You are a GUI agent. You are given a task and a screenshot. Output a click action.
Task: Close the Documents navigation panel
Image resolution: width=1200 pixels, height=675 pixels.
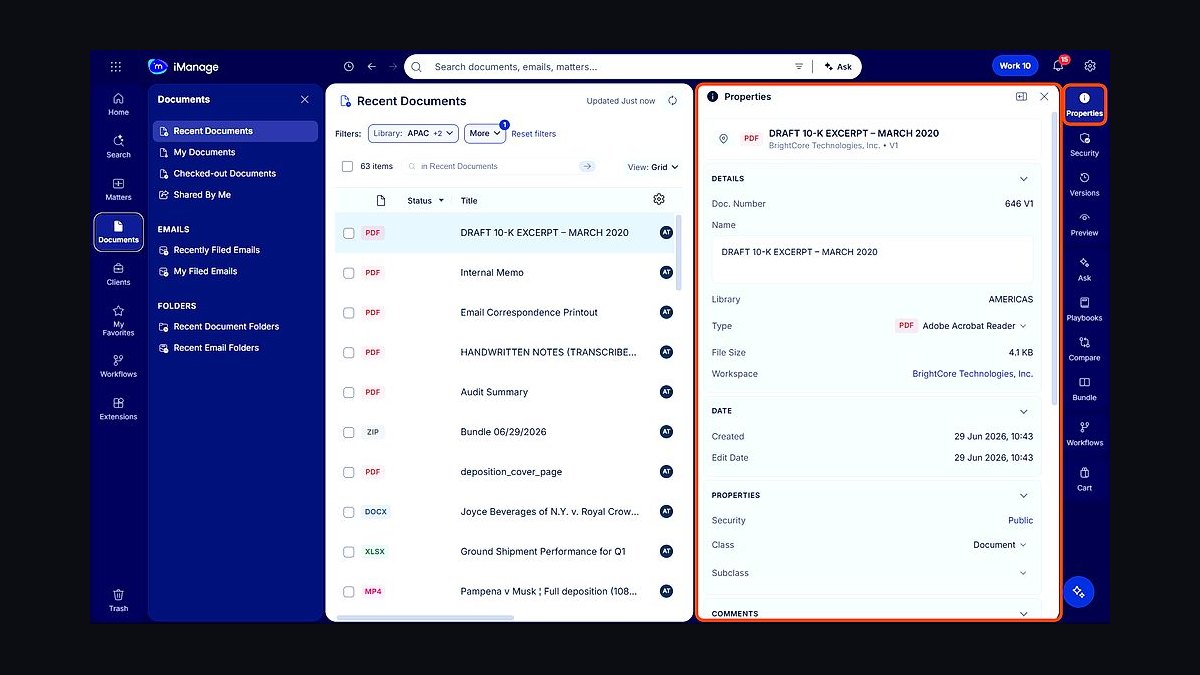pyautogui.click(x=305, y=100)
